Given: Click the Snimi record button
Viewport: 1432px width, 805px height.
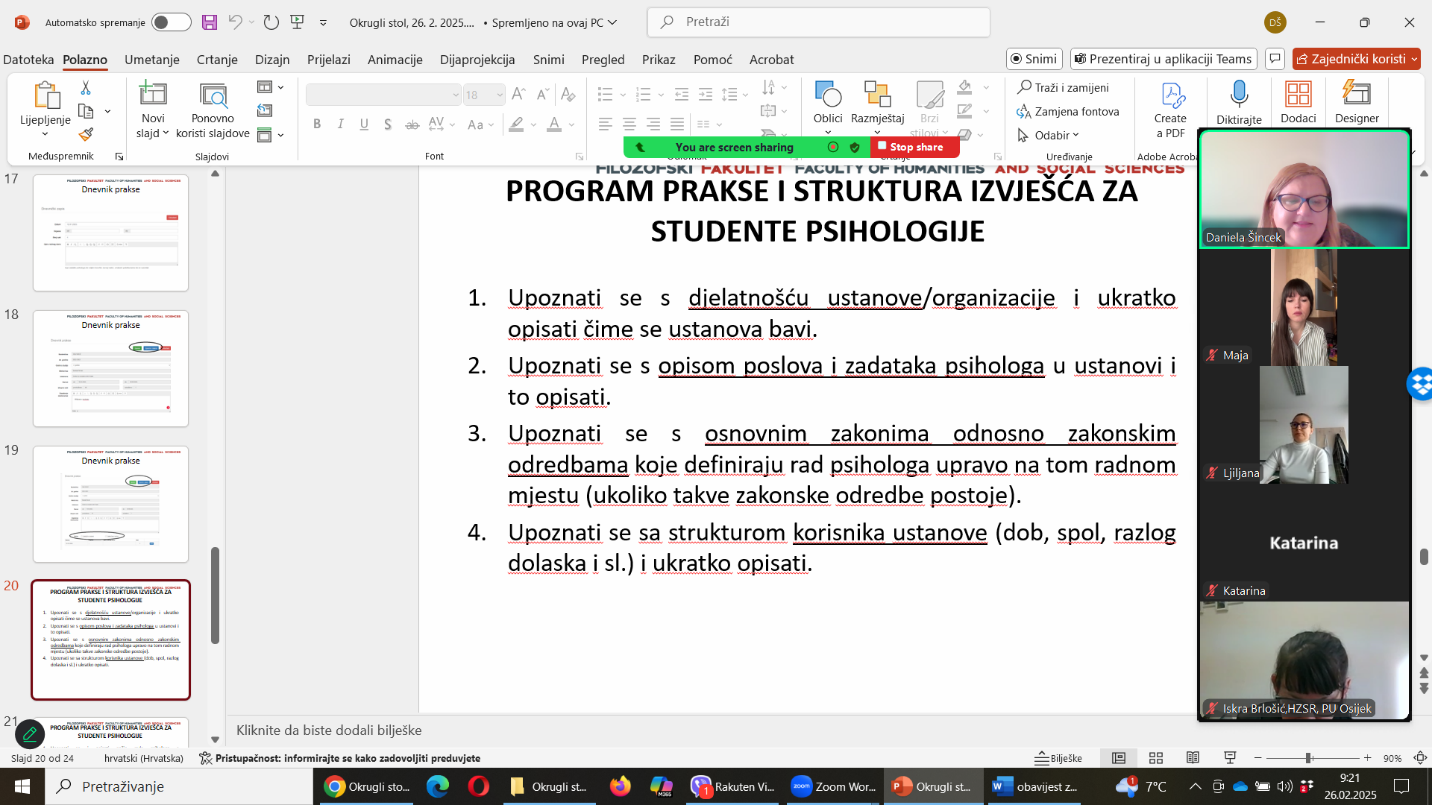Looking at the screenshot, I should [1034, 59].
